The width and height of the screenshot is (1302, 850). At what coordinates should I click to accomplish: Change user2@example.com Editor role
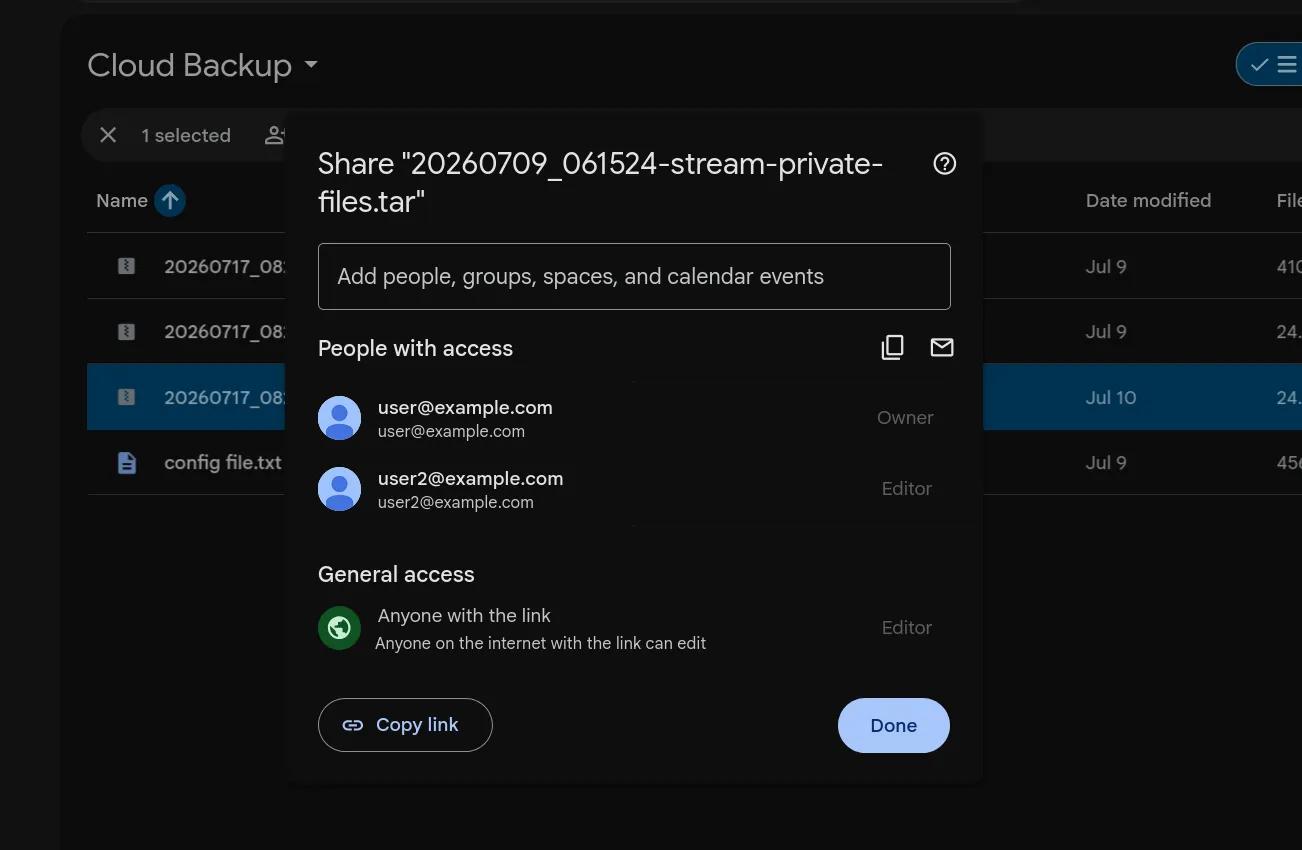click(906, 489)
